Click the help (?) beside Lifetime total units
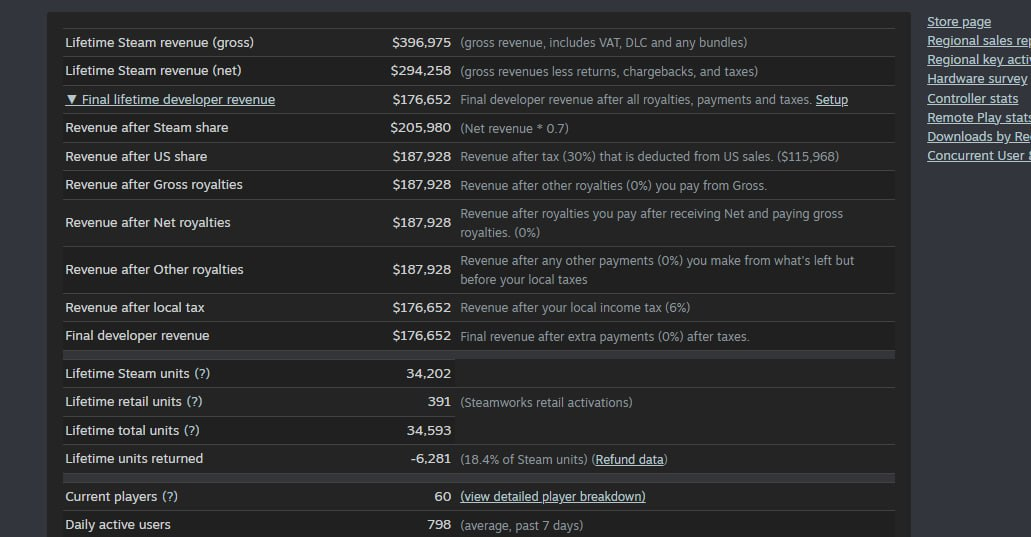 [191, 431]
